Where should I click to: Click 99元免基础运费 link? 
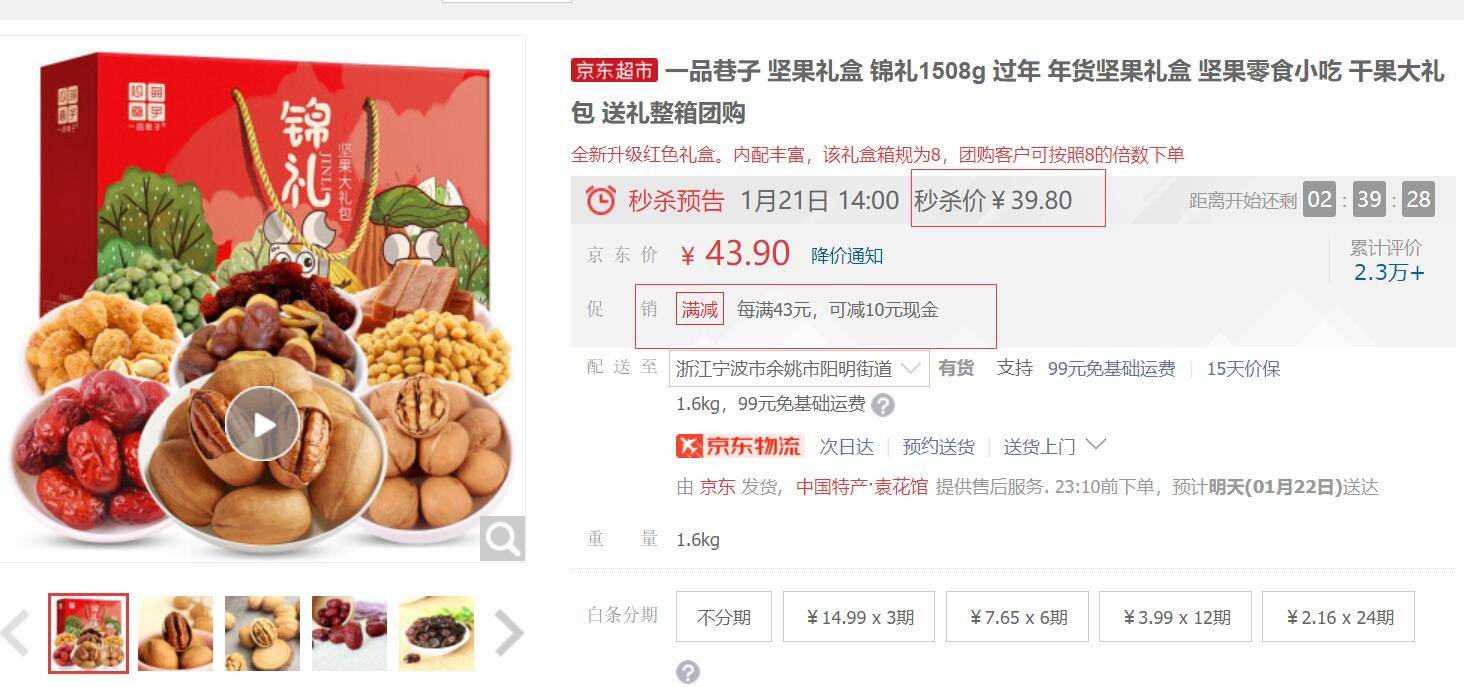coord(1111,369)
